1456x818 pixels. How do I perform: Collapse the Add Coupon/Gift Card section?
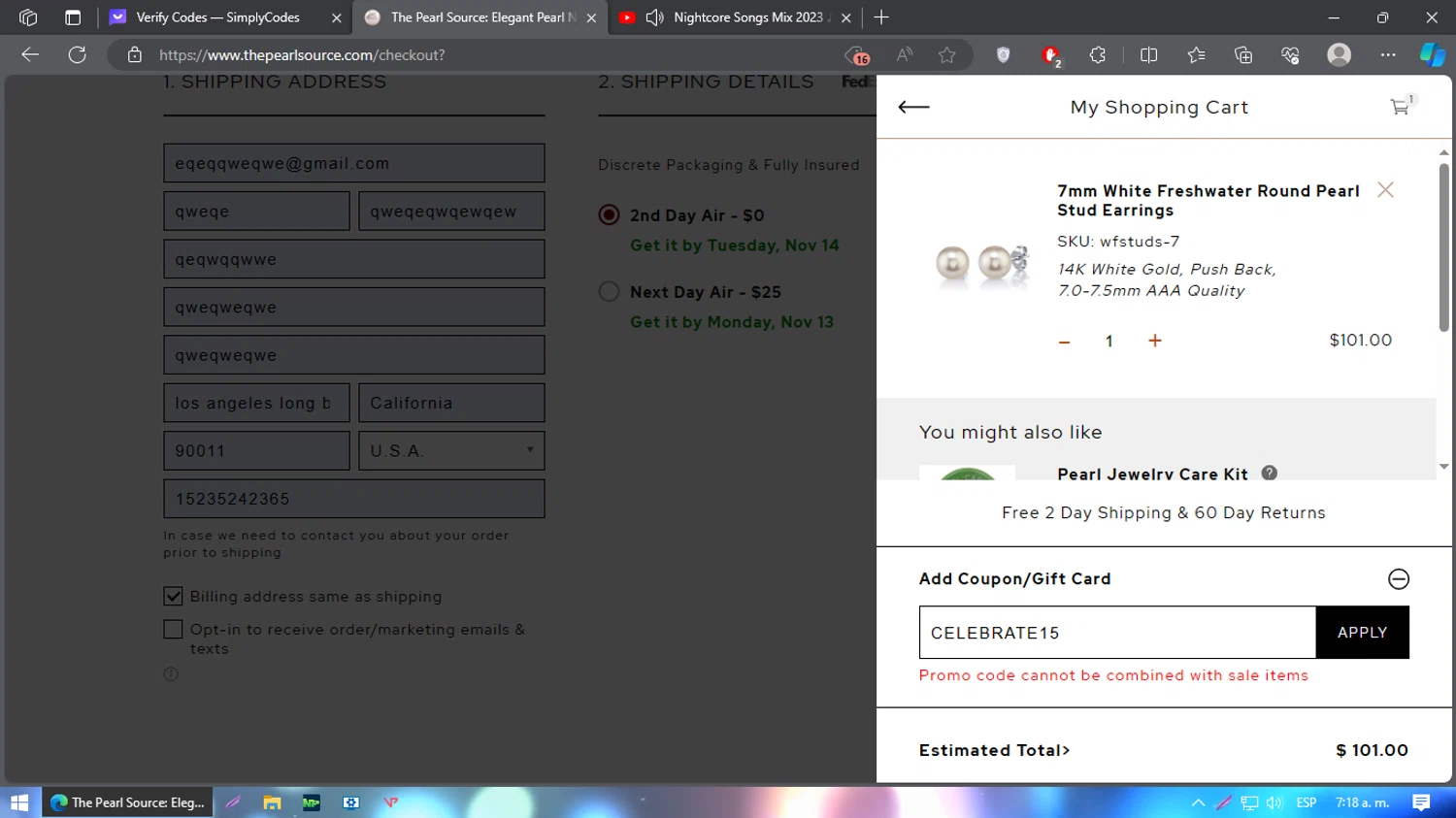[1398, 579]
